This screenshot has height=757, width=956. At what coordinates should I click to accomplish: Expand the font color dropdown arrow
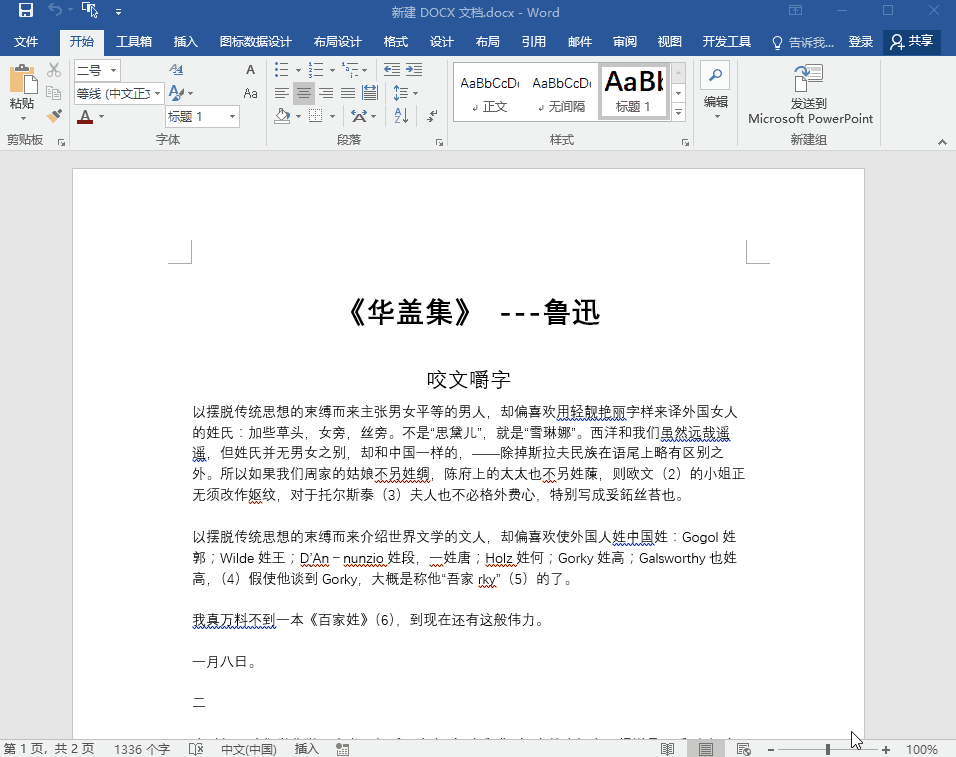click(x=101, y=116)
